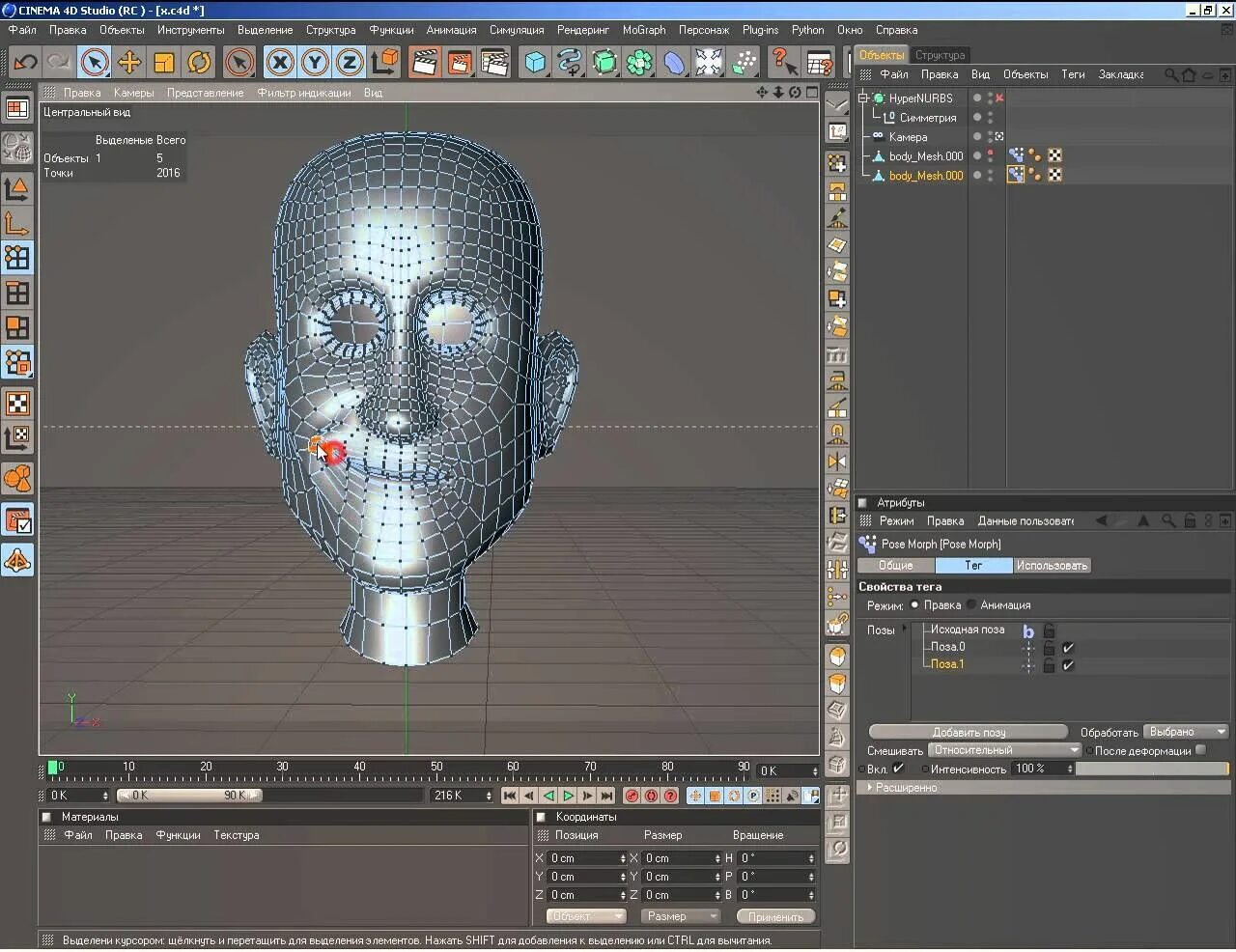Image resolution: width=1236 pixels, height=952 pixels.
Task: Enable the После деформации checkbox
Action: click(1200, 750)
